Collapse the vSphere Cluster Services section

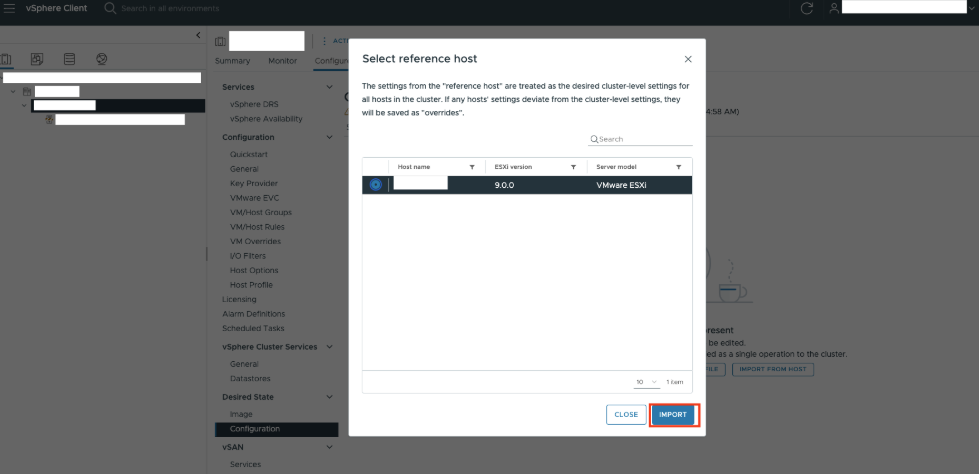pos(330,347)
